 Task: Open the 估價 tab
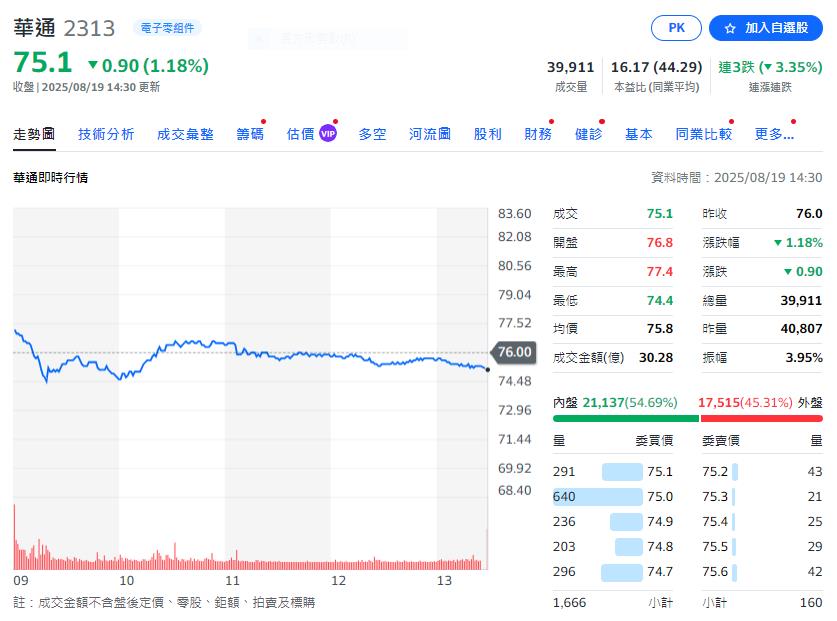301,133
